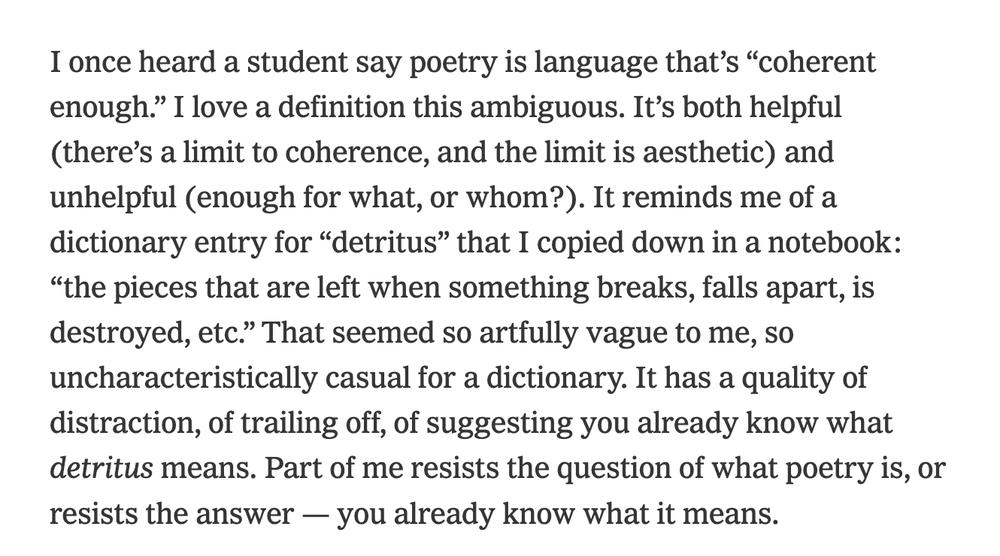
Task: Click the quoted phrase "coherent
Action: click(815, 62)
